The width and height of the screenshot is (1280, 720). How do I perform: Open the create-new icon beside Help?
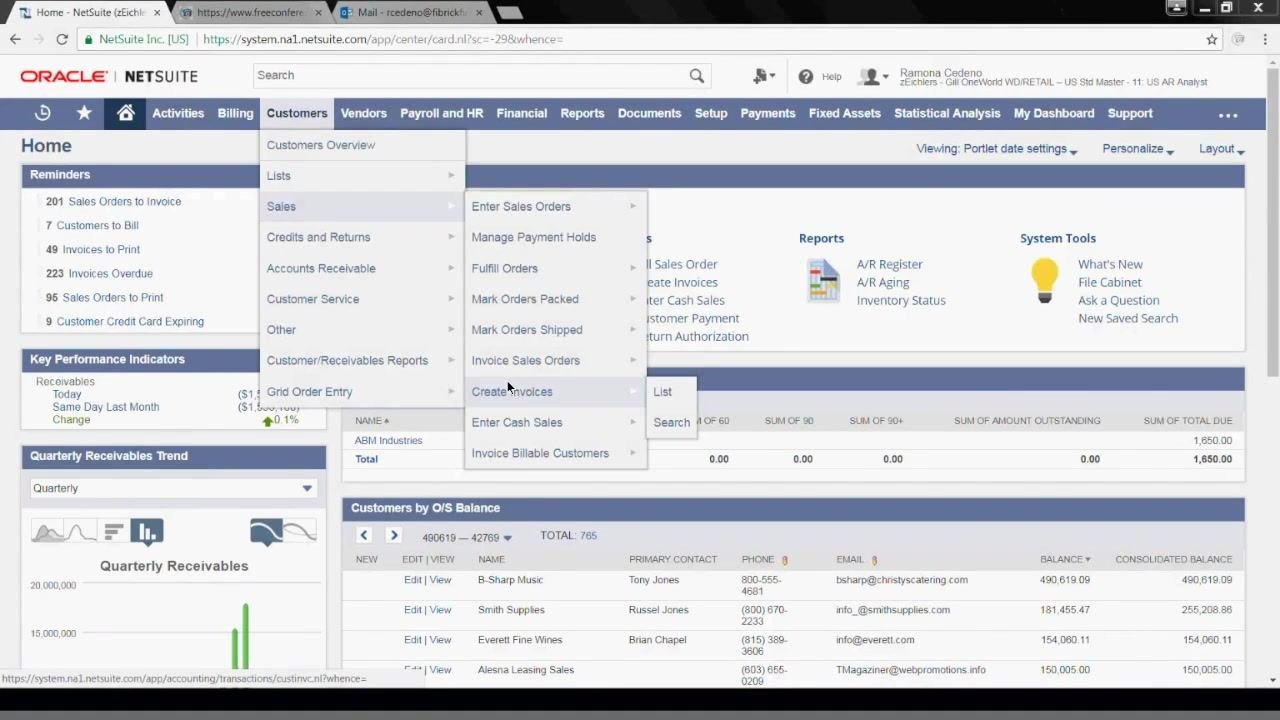[763, 76]
